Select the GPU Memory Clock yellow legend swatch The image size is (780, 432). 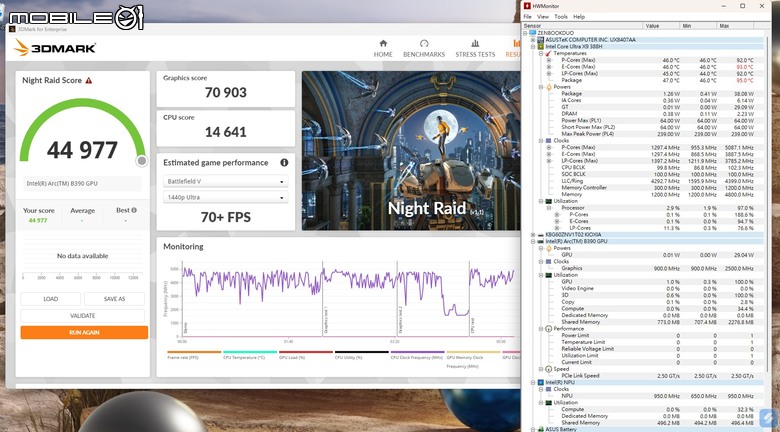pos(473,352)
